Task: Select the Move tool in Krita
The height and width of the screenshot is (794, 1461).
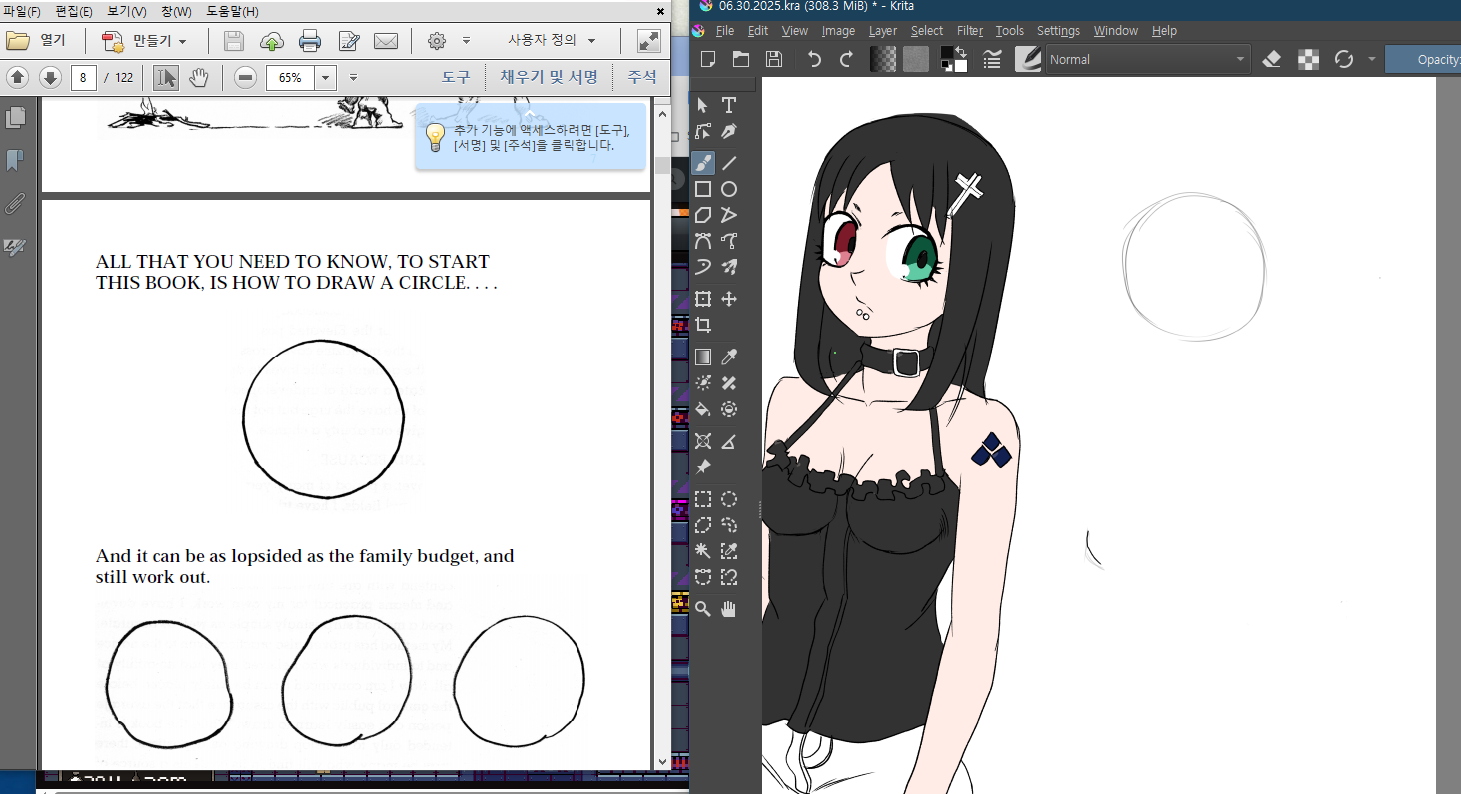Action: pyautogui.click(x=729, y=299)
